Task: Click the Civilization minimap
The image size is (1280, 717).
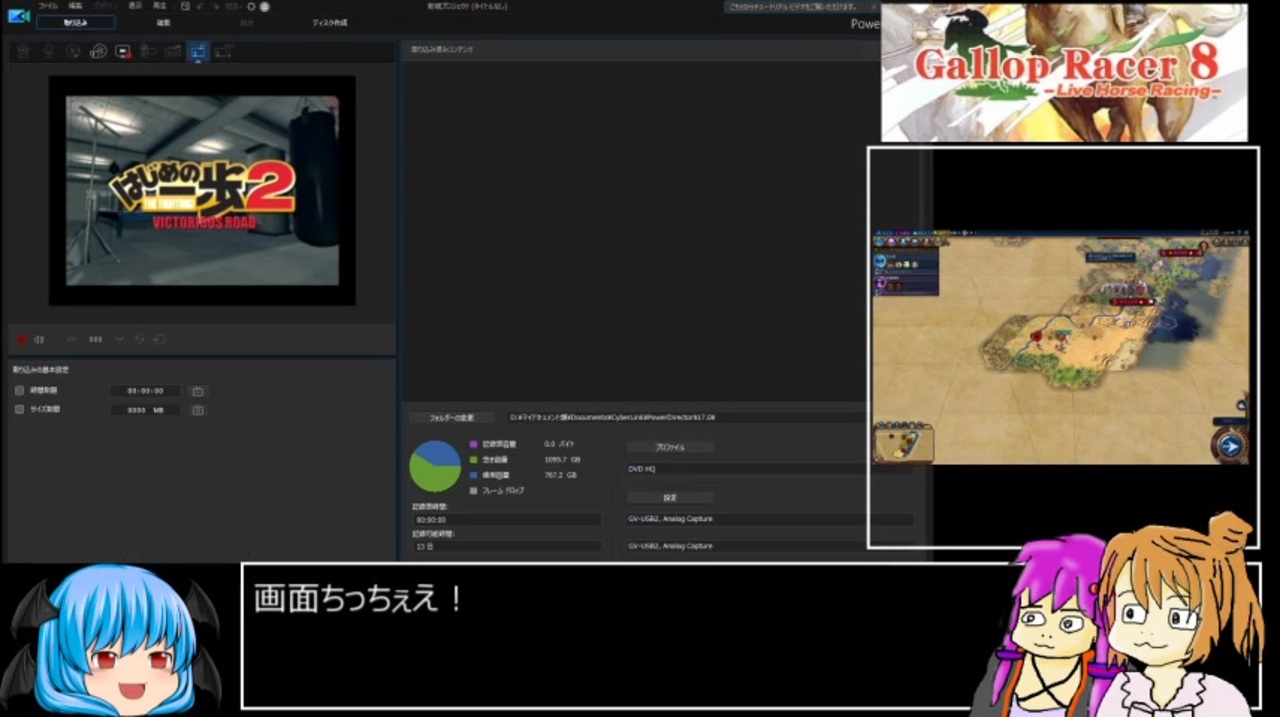Action: pos(903,443)
